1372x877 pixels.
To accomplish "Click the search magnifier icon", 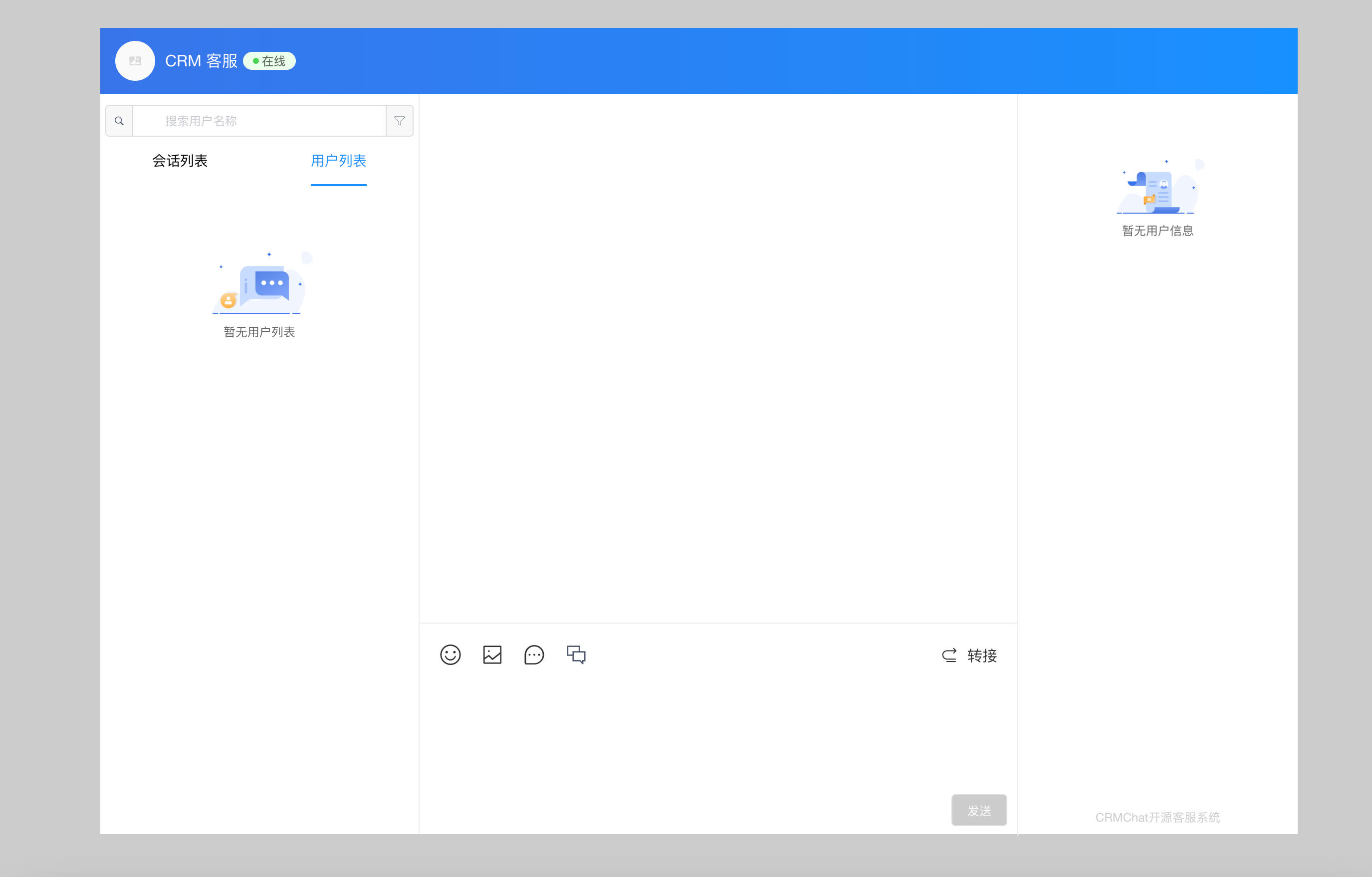I will 119,121.
